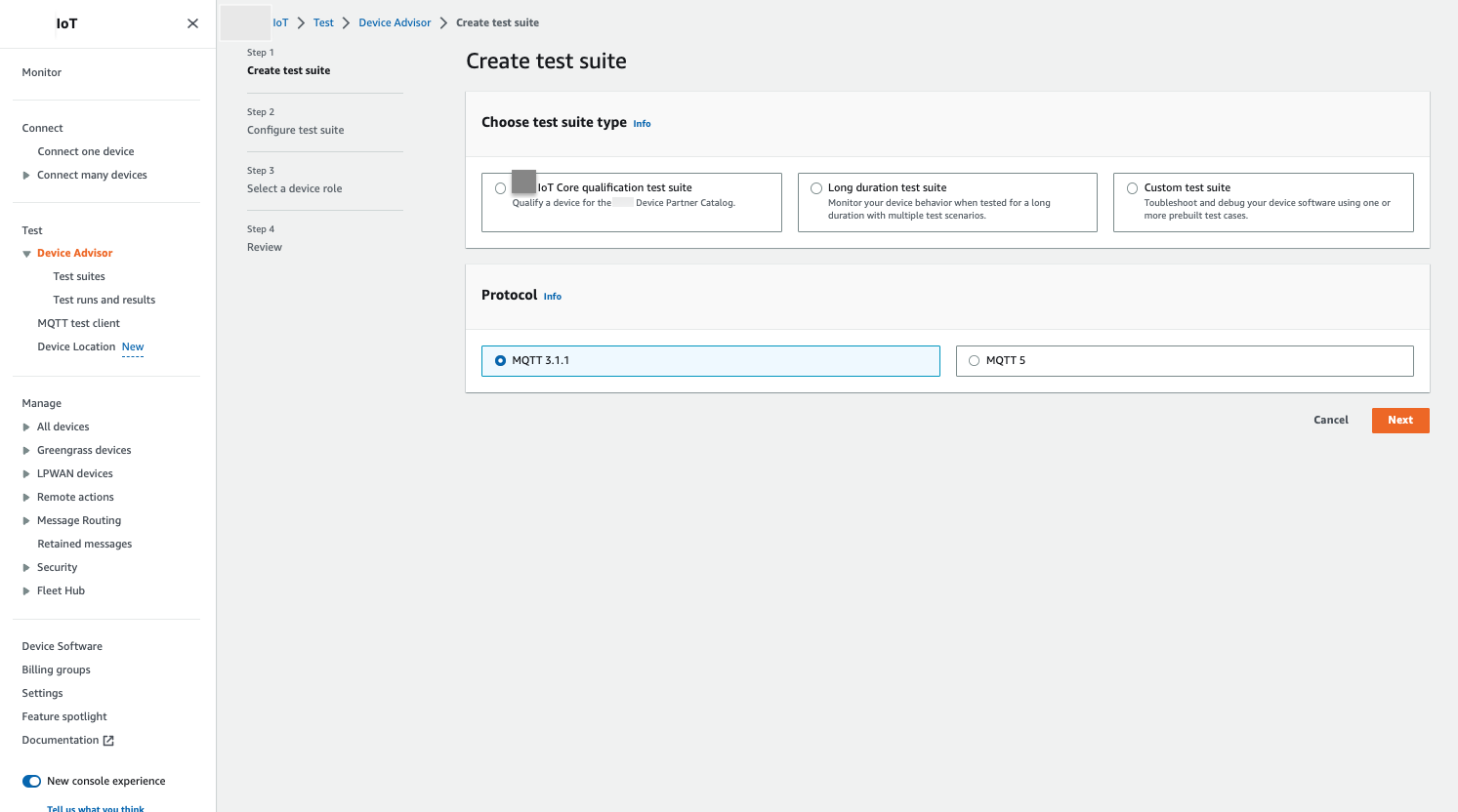Cancel test suite creation
Image resolution: width=1458 pixels, height=812 pixels.
1330,421
